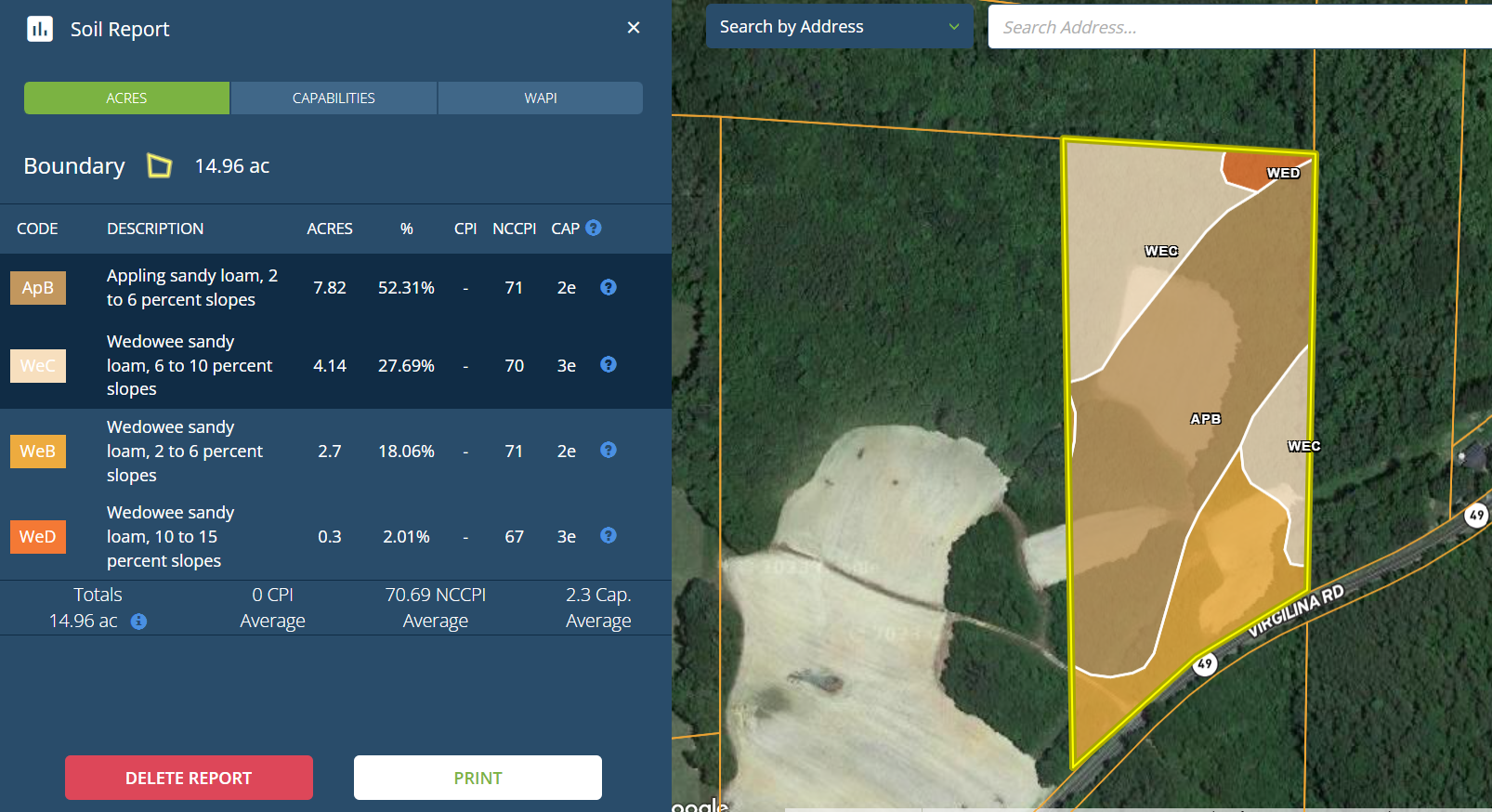This screenshot has height=812, width=1492.
Task: Click the info icon in WeC row
Action: (609, 364)
